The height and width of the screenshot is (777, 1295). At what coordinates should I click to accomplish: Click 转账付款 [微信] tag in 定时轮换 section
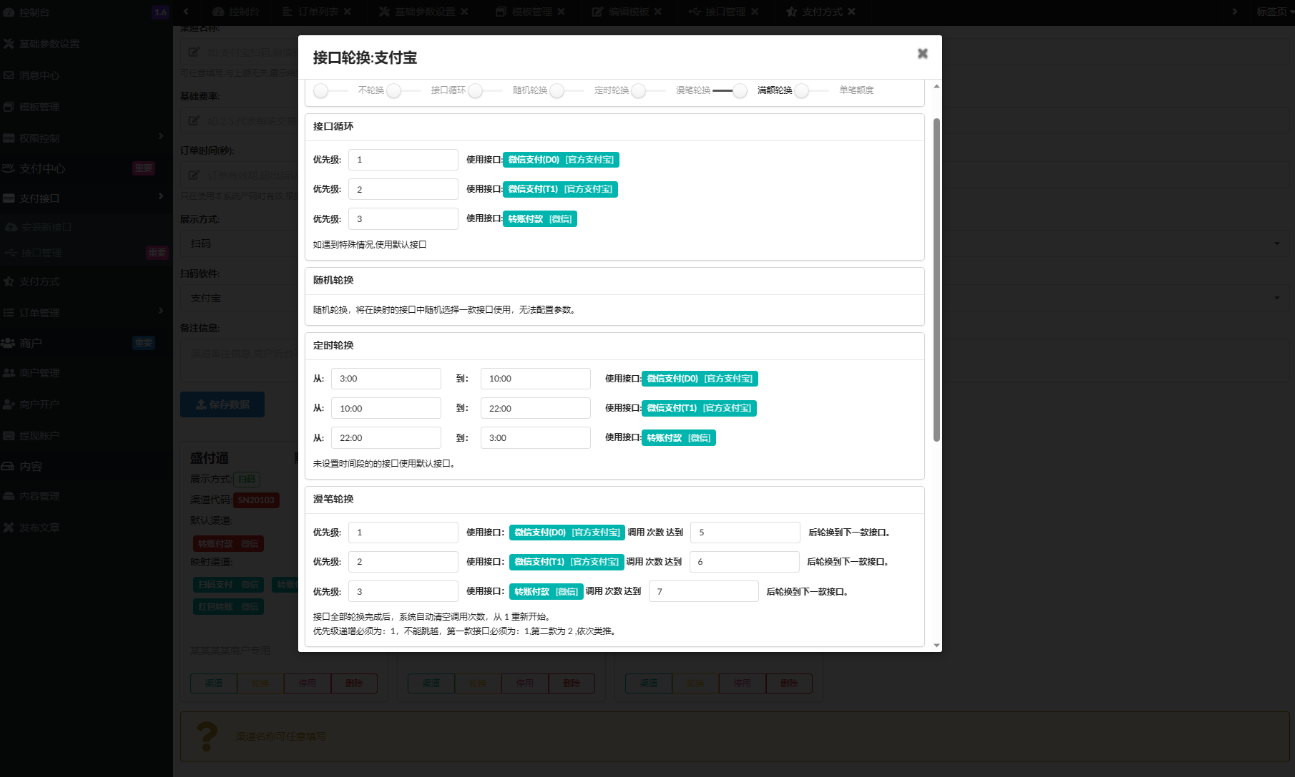(679, 437)
